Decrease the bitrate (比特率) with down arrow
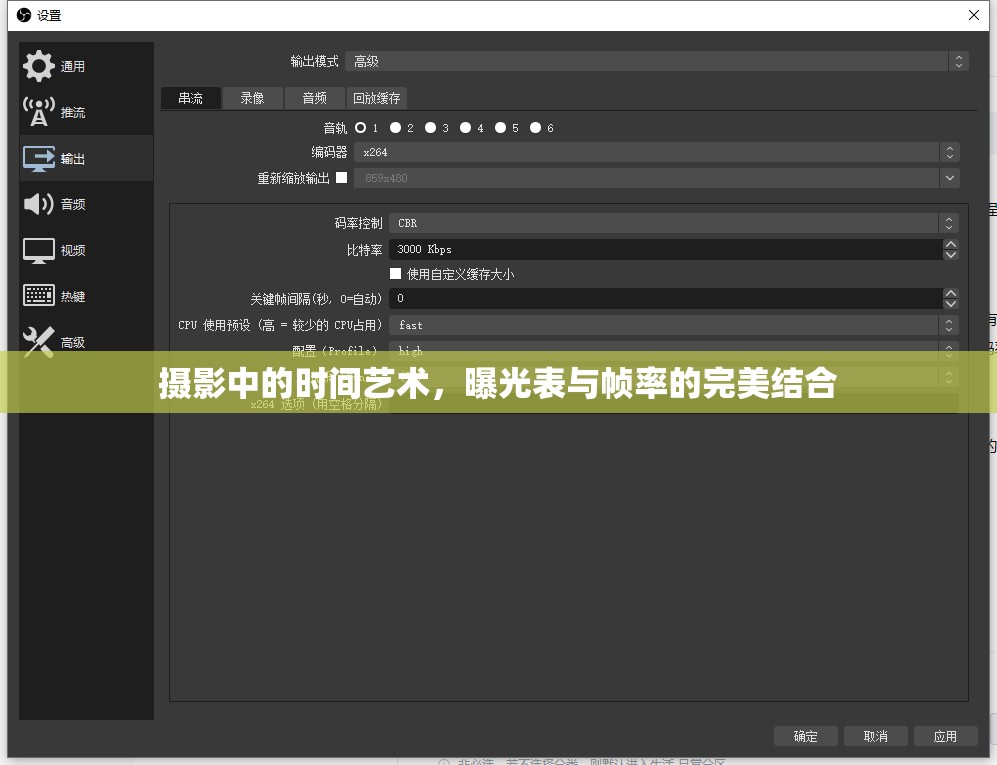 951,254
